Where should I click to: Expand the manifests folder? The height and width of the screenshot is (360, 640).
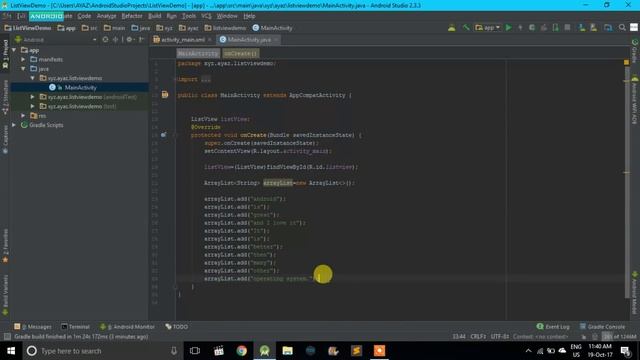(x=23, y=59)
